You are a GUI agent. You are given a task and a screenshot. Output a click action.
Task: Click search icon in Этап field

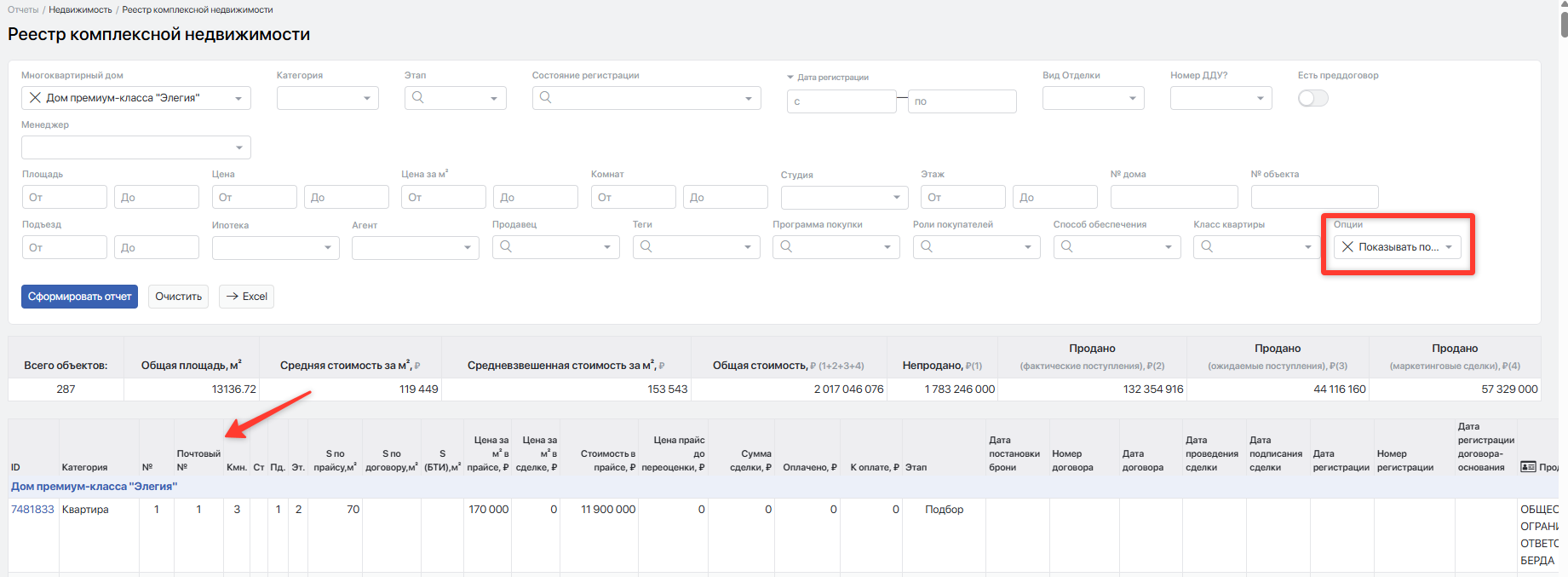(418, 97)
